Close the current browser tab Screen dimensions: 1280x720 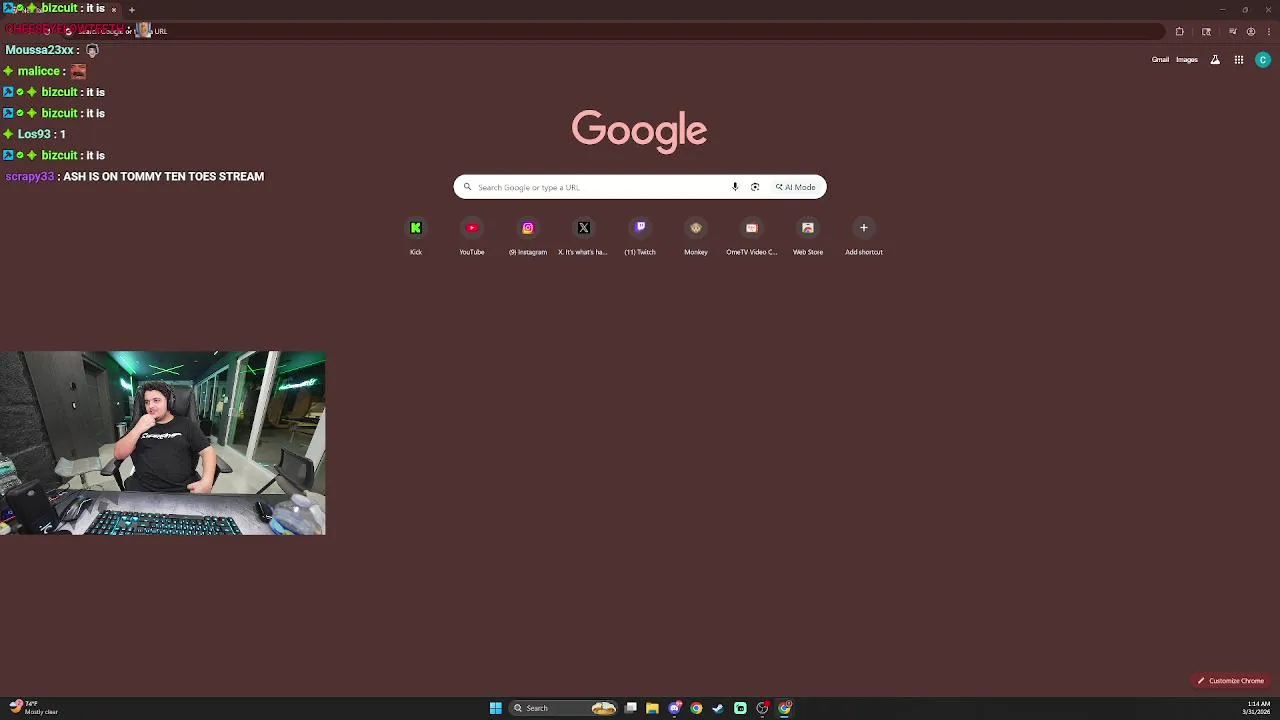tap(114, 10)
